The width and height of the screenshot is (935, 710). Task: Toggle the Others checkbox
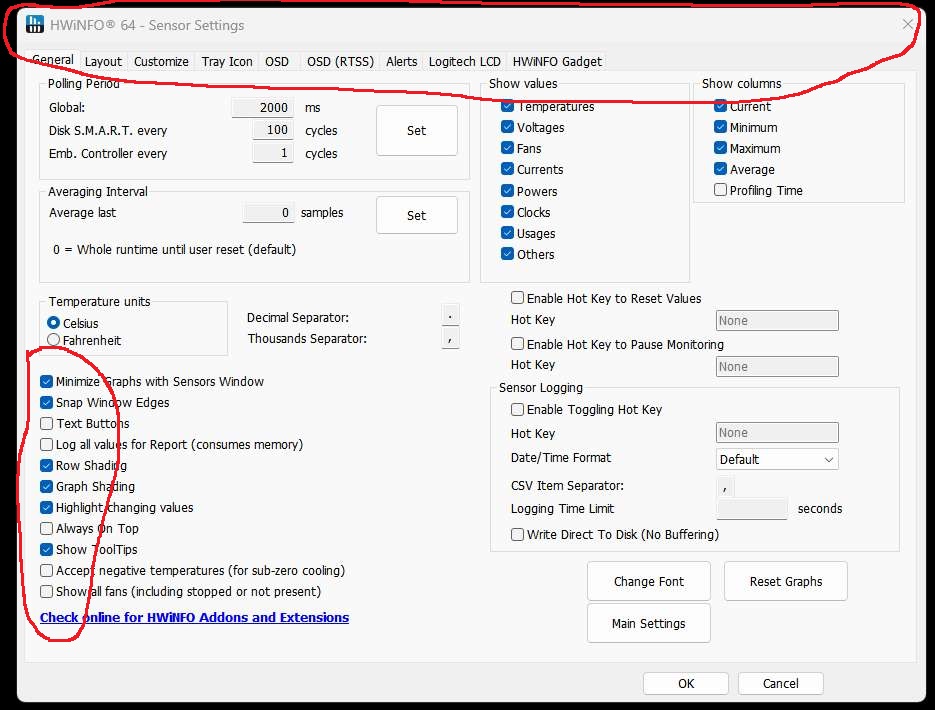click(x=507, y=254)
